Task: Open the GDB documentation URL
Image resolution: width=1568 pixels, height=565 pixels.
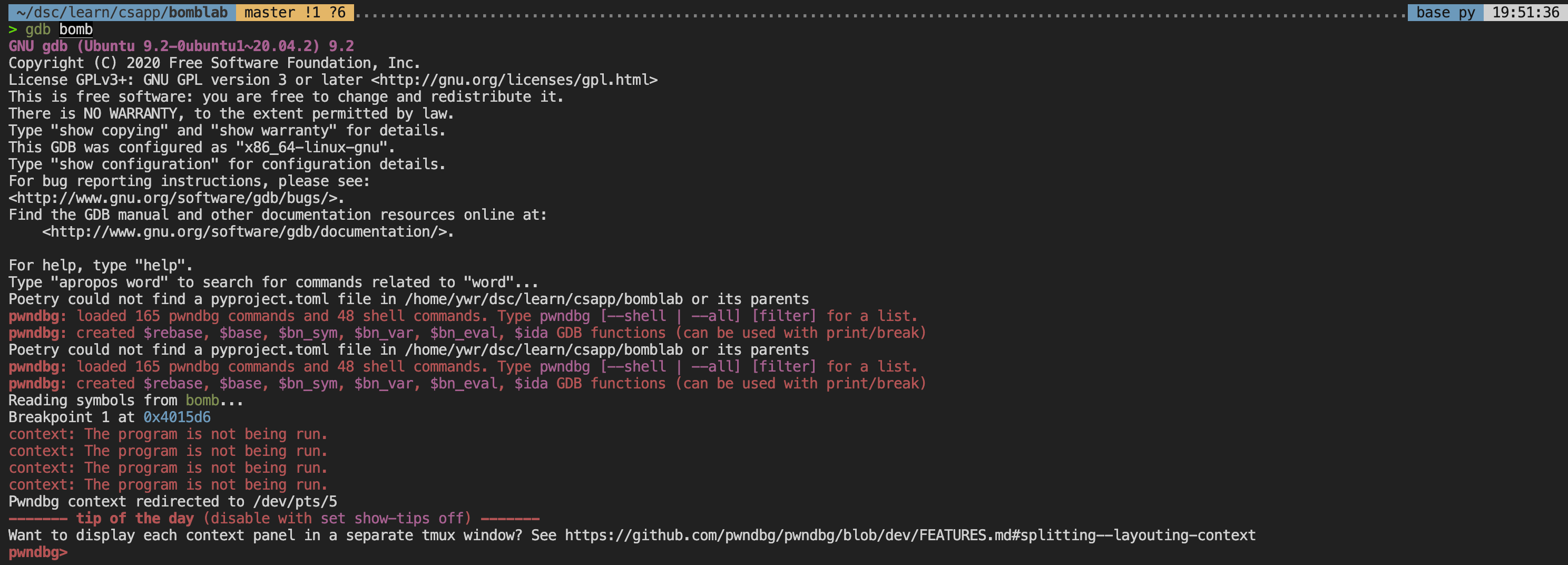Action: click(247, 231)
